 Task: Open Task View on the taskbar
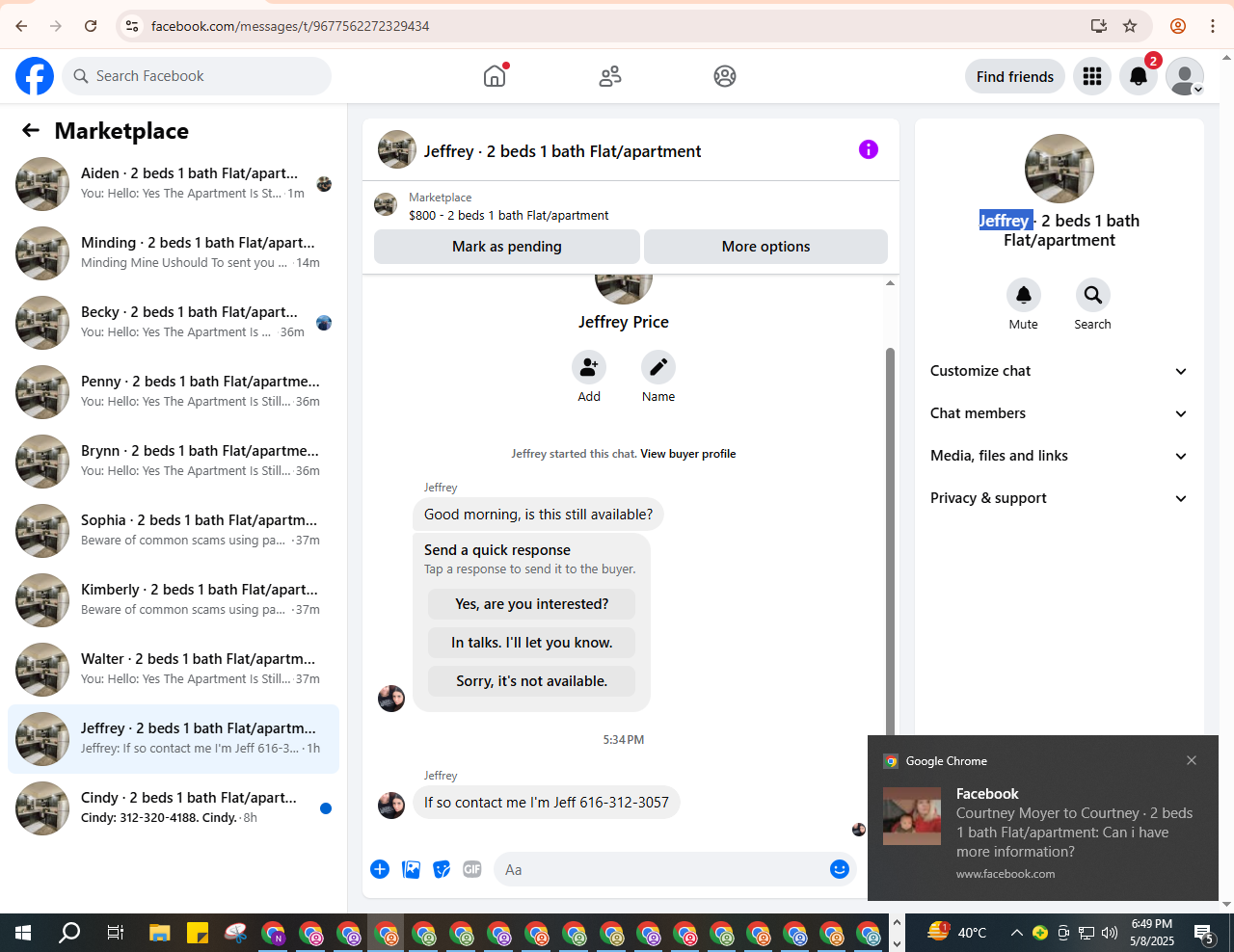point(115,933)
